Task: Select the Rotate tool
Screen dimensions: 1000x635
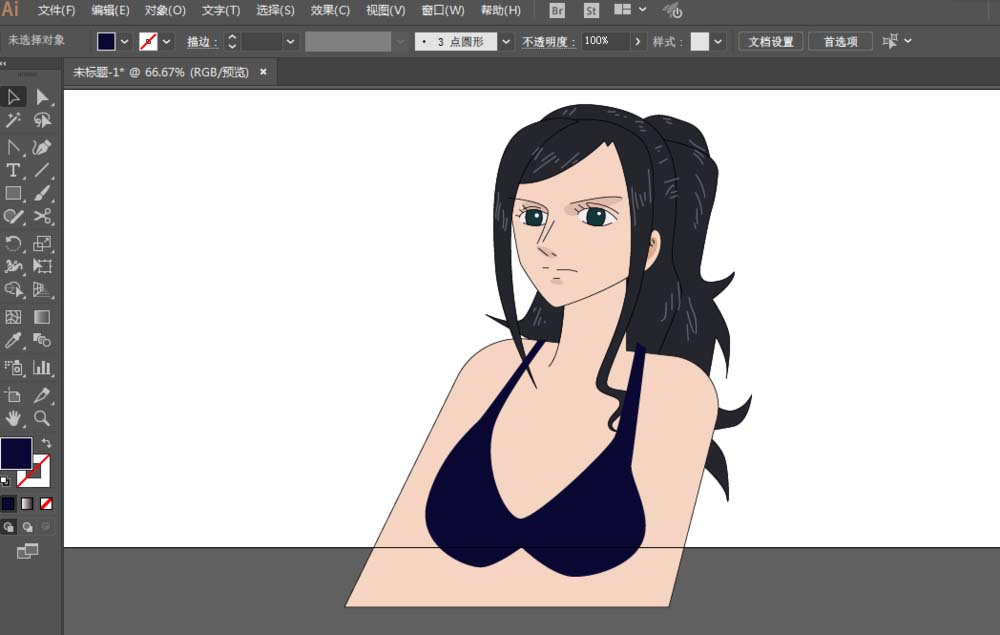Action: tap(13, 243)
